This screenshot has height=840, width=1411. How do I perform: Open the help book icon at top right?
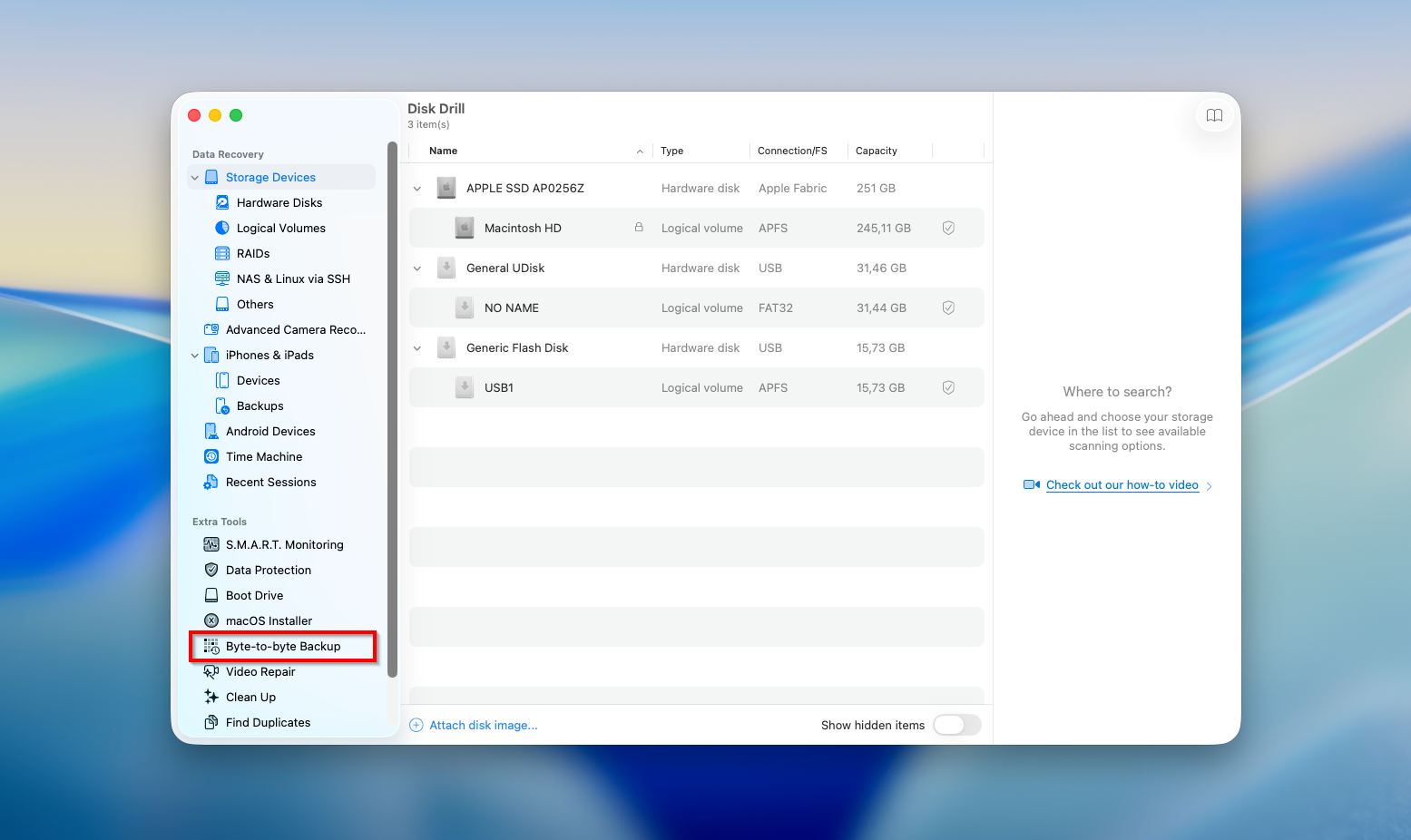[x=1214, y=115]
